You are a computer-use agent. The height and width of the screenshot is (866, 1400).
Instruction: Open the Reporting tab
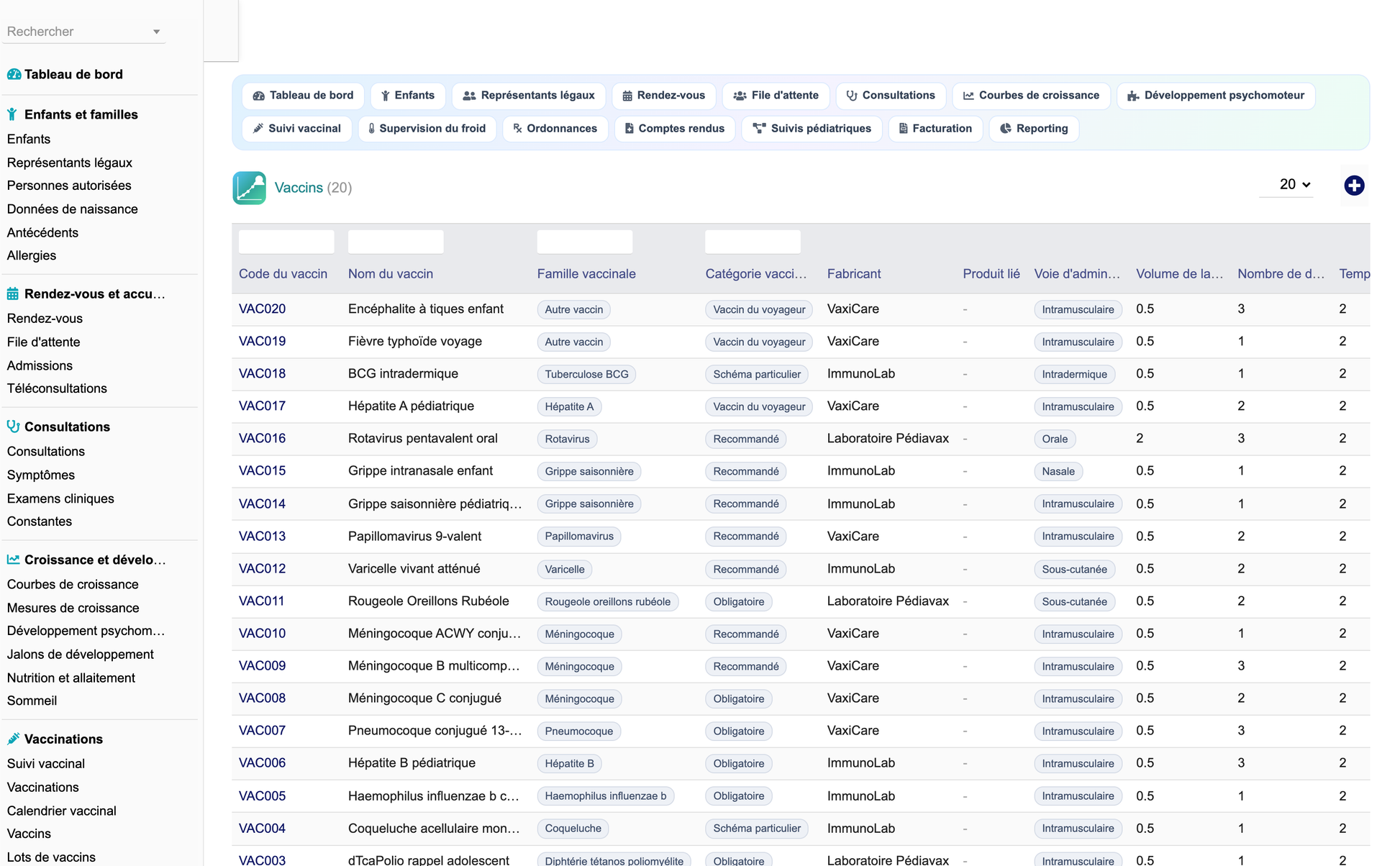(x=1034, y=129)
